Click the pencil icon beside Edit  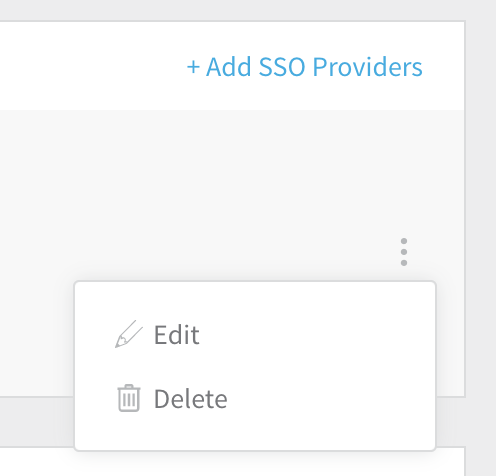pyautogui.click(x=129, y=334)
